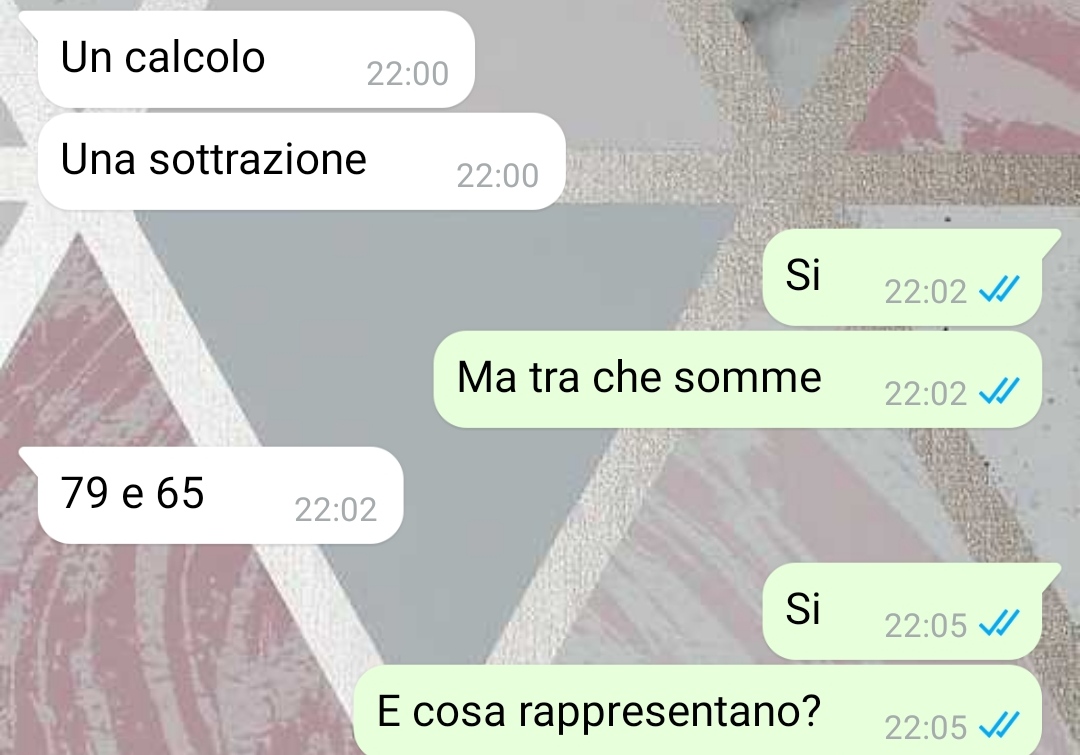Tap the 'Un calcolo' message bubble
Image resolution: width=1080 pixels, height=755 pixels.
coord(256,59)
